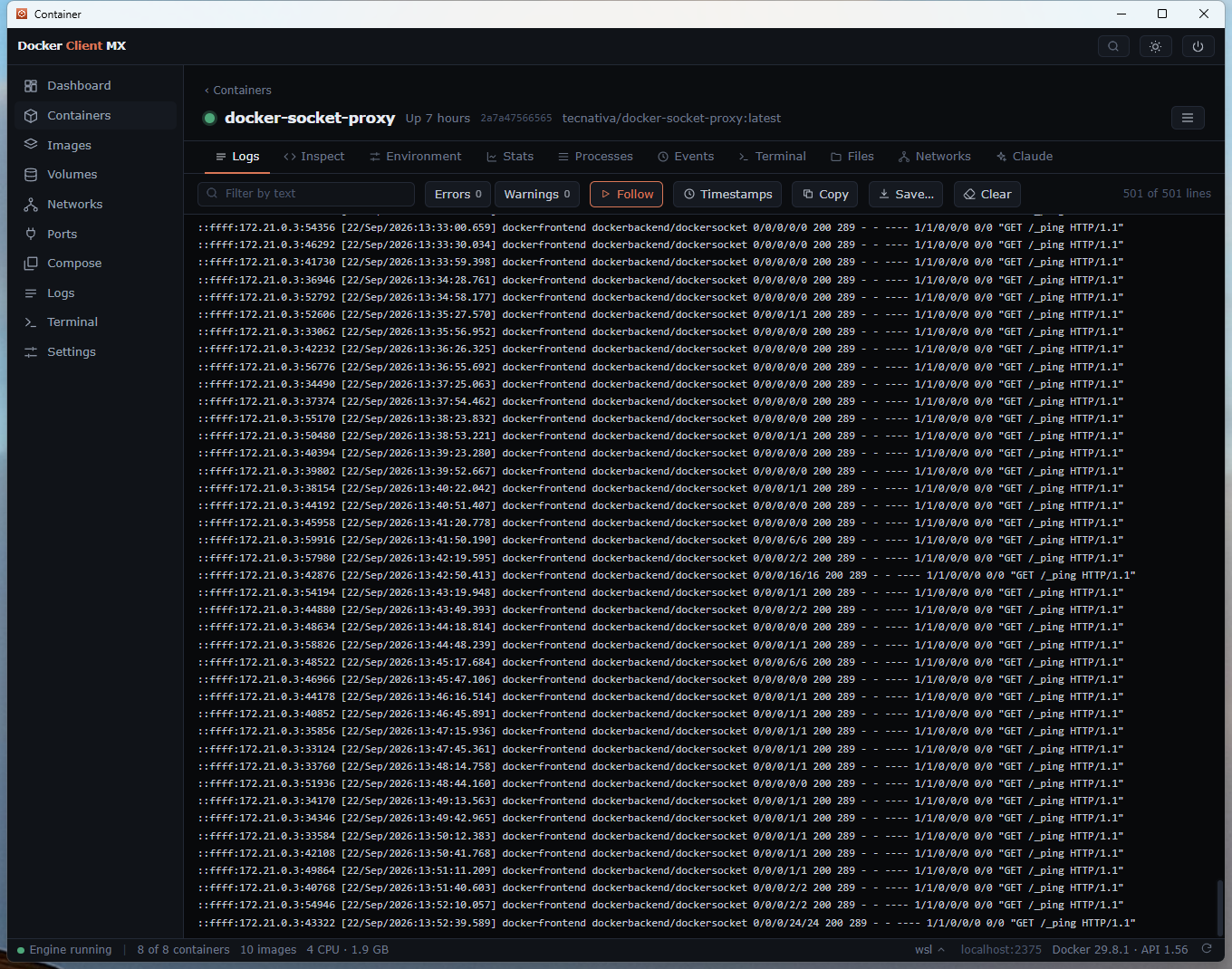Switch to the Logs tab
This screenshot has height=969, width=1232.
237,156
